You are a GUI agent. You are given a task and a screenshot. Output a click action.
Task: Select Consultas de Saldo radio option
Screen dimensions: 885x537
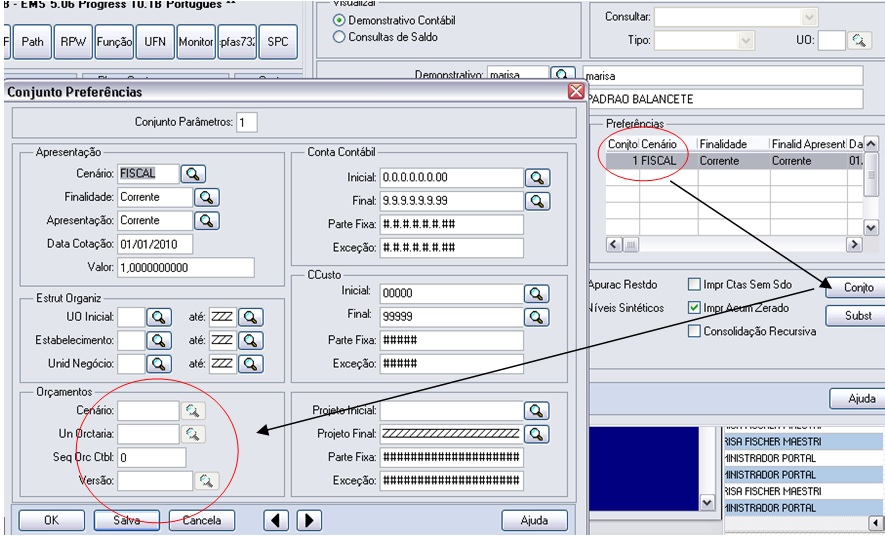[x=339, y=37]
